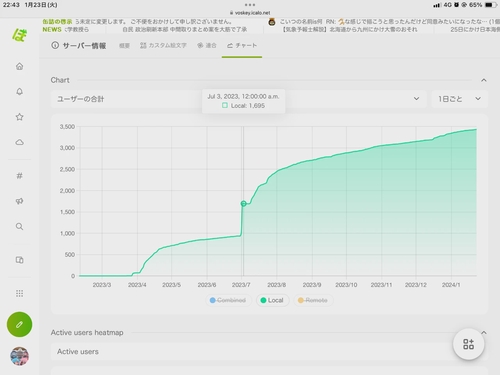Select the チャート tab

[242, 45]
